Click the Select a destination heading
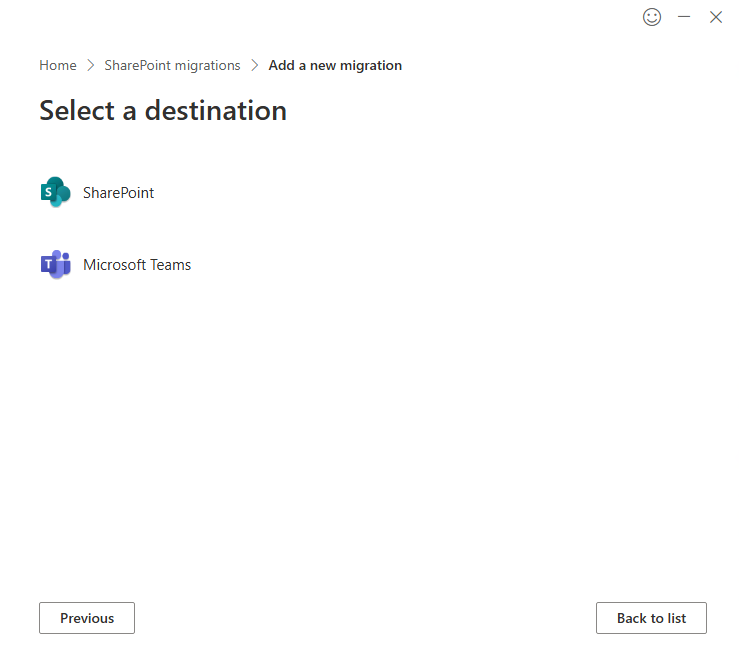Screen dimensions: 739x654 [163, 110]
